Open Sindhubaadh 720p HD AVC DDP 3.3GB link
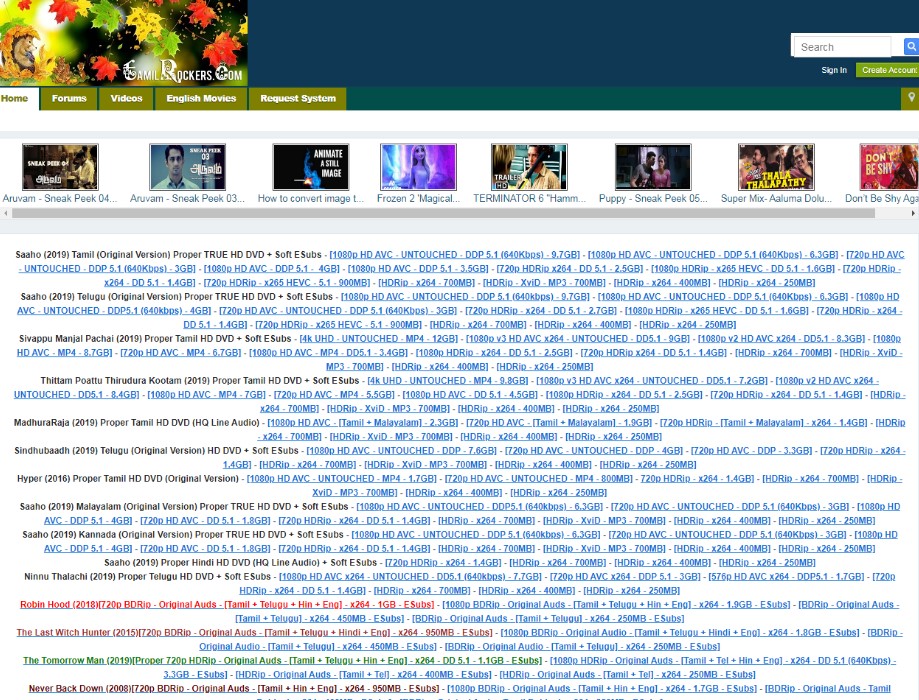 click(751, 451)
